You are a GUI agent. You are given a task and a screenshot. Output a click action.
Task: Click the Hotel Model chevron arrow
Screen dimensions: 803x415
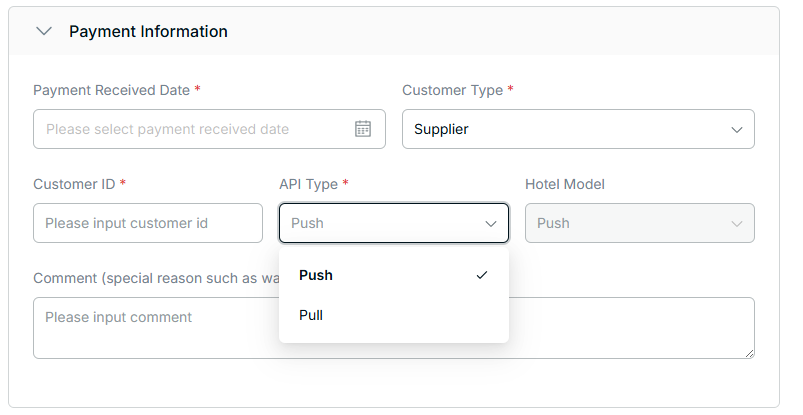tap(737, 223)
